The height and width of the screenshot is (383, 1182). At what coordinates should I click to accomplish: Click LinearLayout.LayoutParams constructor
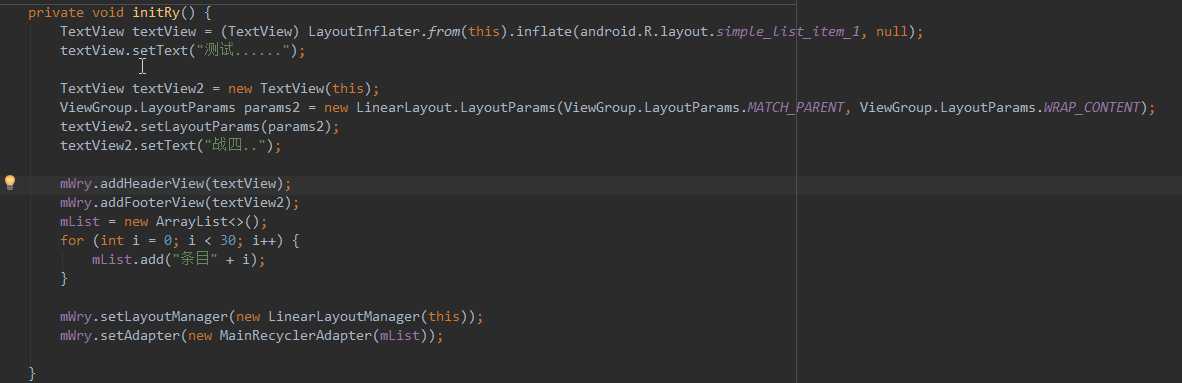(x=456, y=108)
